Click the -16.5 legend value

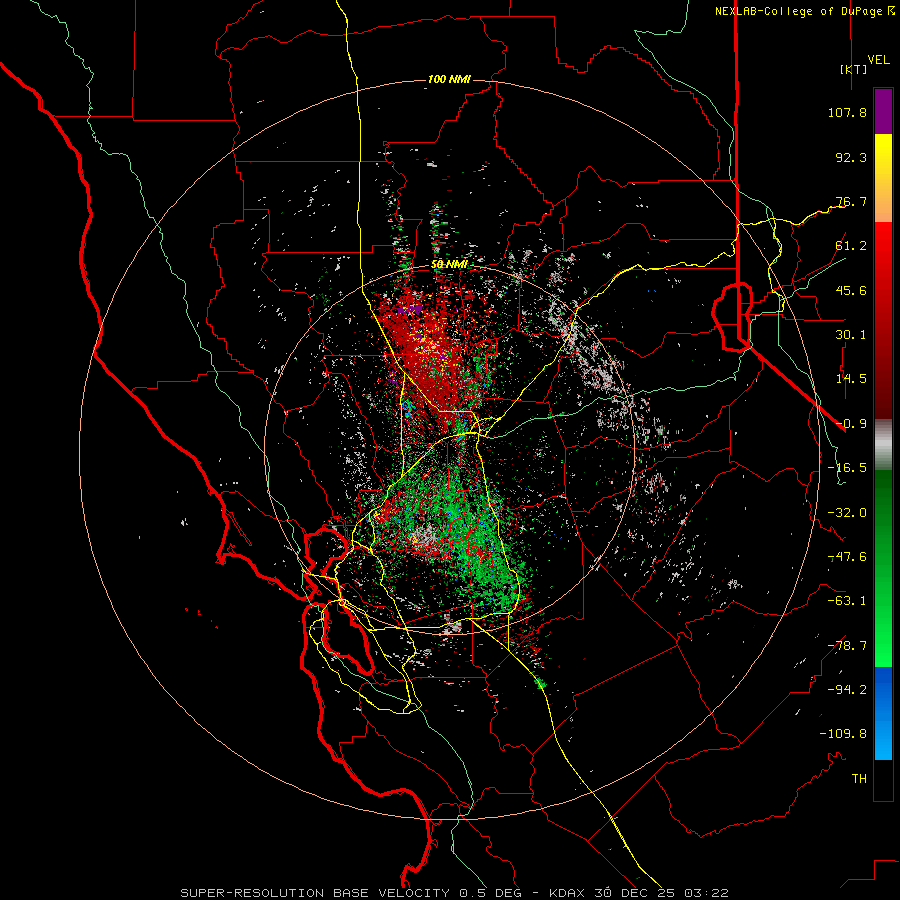click(847, 468)
